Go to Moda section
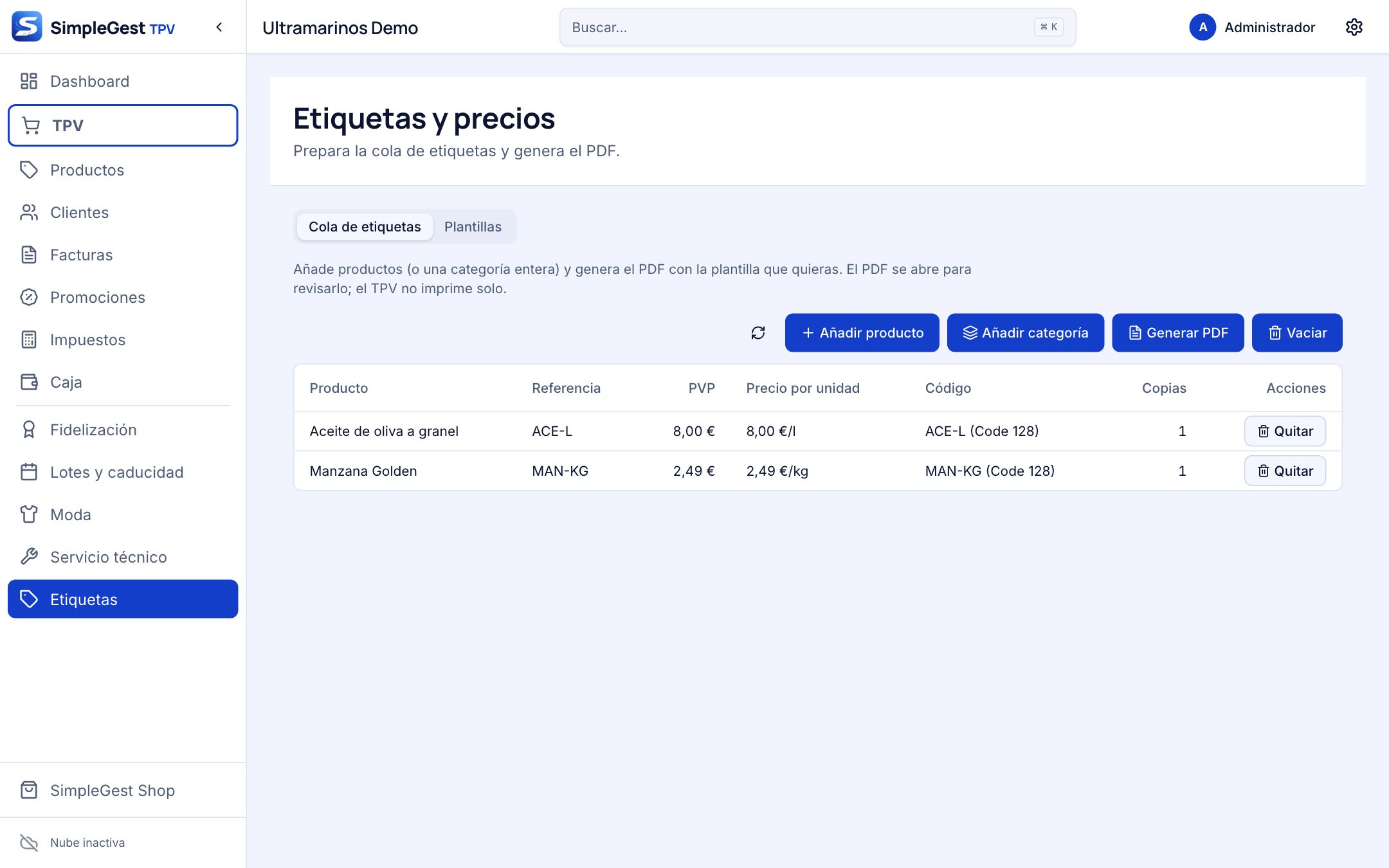Image resolution: width=1389 pixels, height=868 pixels. [x=123, y=514]
